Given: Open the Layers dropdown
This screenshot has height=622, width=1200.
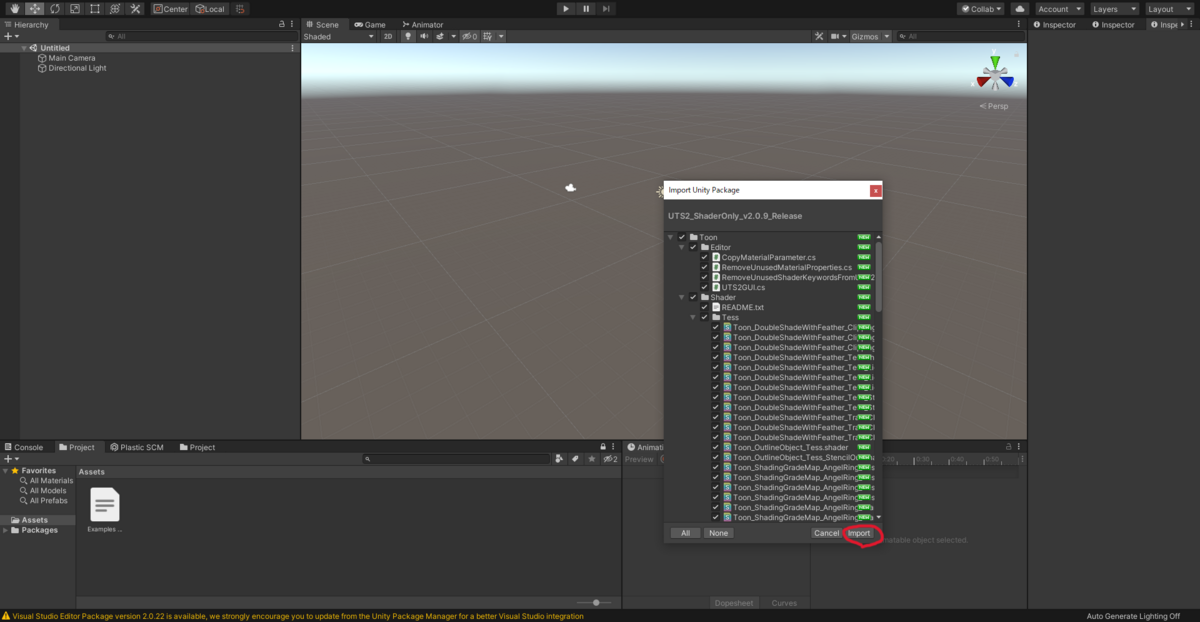Looking at the screenshot, I should coord(1114,9).
